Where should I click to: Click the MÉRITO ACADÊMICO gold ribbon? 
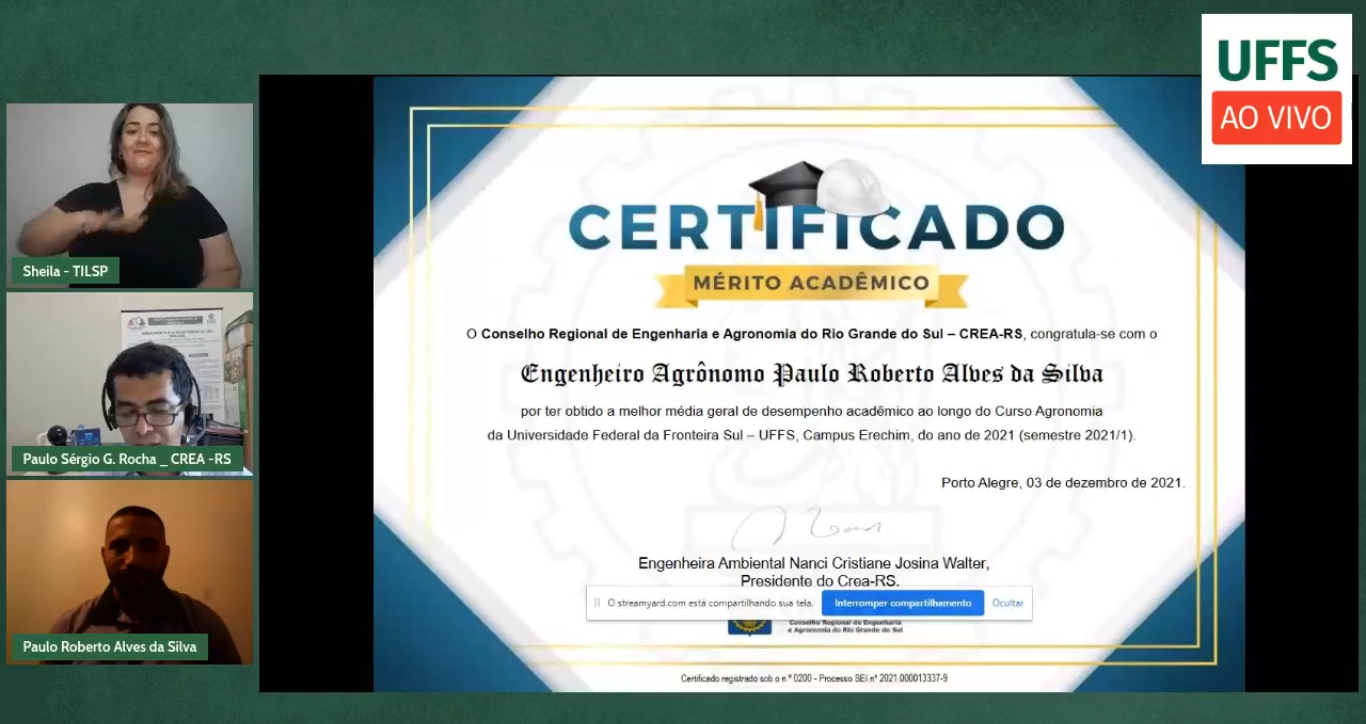pyautogui.click(x=811, y=284)
